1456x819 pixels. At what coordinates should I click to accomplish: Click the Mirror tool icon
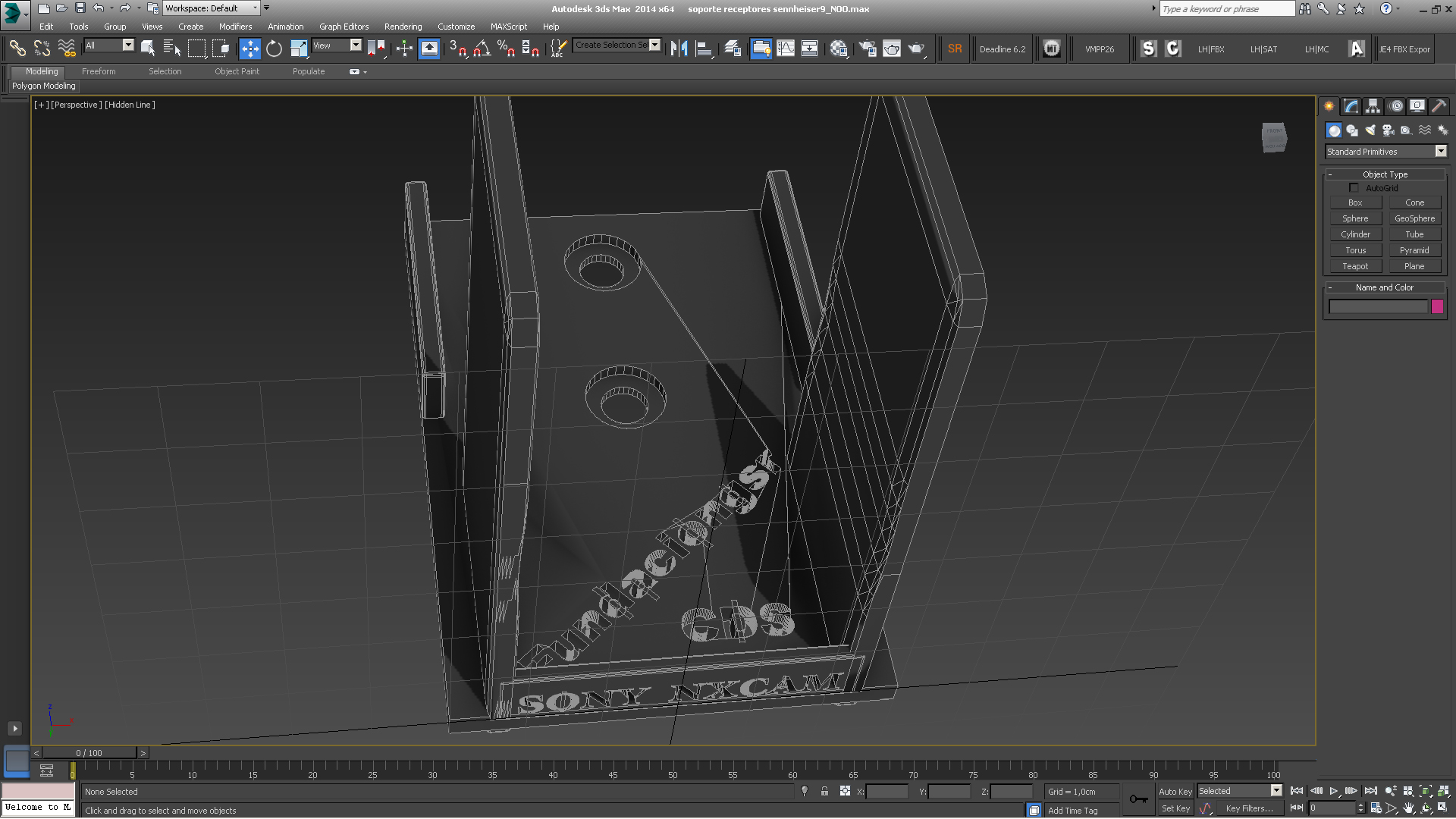679,49
